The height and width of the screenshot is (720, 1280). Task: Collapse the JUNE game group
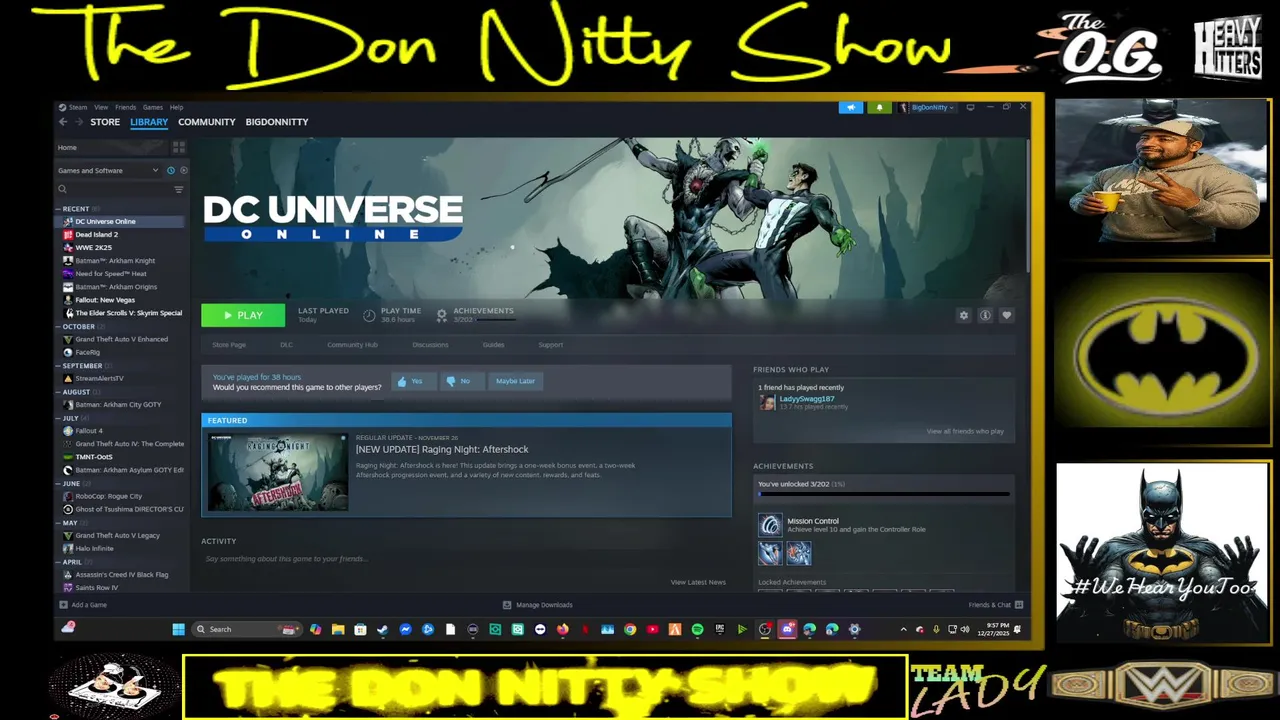click(x=71, y=483)
